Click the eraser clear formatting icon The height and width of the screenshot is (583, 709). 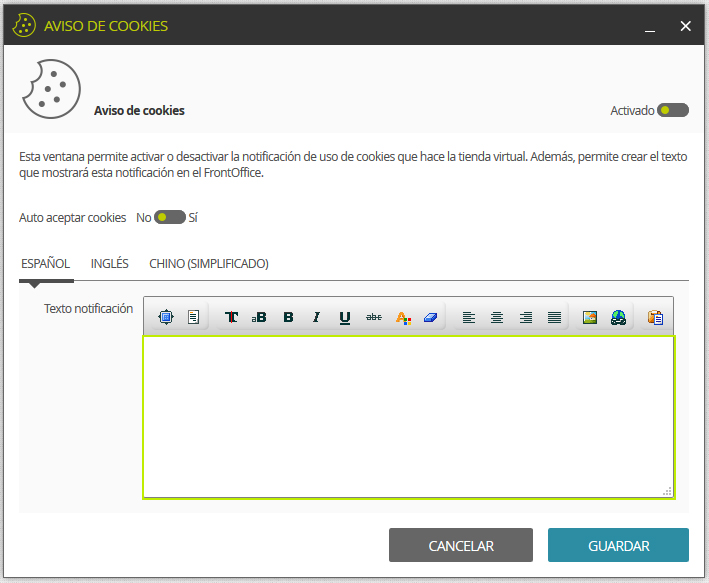430,318
